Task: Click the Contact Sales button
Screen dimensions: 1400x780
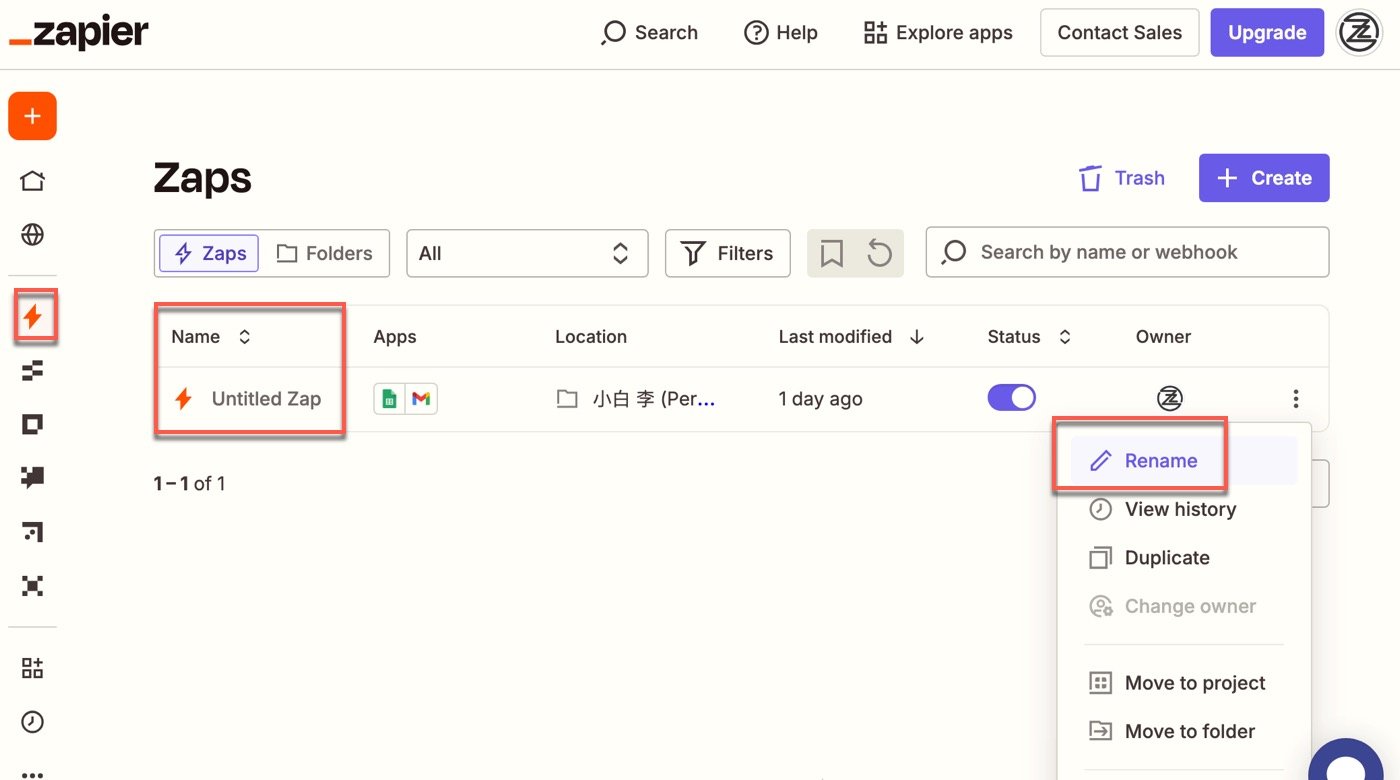Action: tap(1120, 33)
